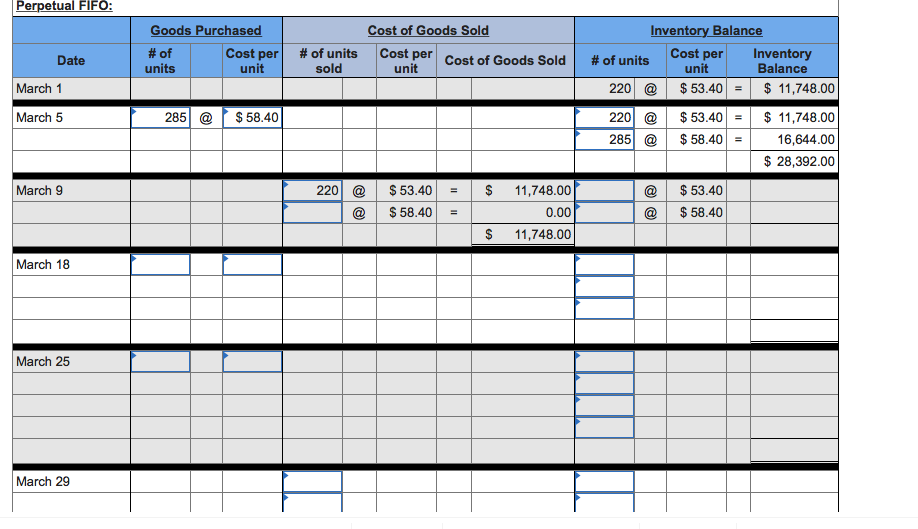The image size is (918, 529).
Task: Click the March 25 first inventory units field
Action: [x=604, y=362]
